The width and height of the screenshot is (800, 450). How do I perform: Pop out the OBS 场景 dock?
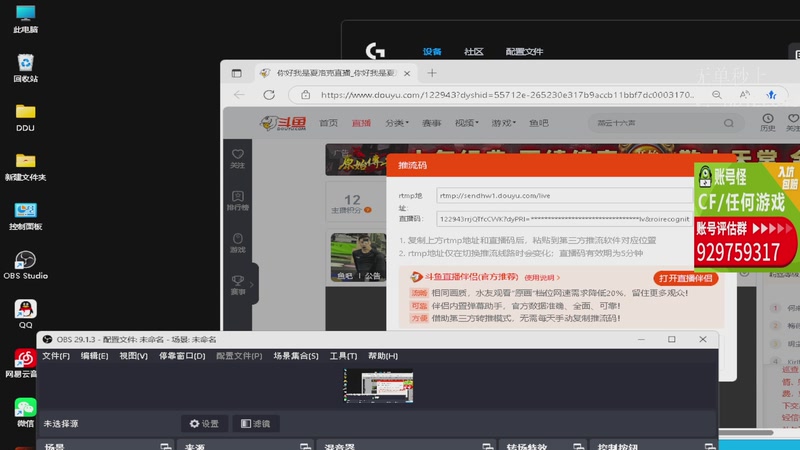click(165, 447)
